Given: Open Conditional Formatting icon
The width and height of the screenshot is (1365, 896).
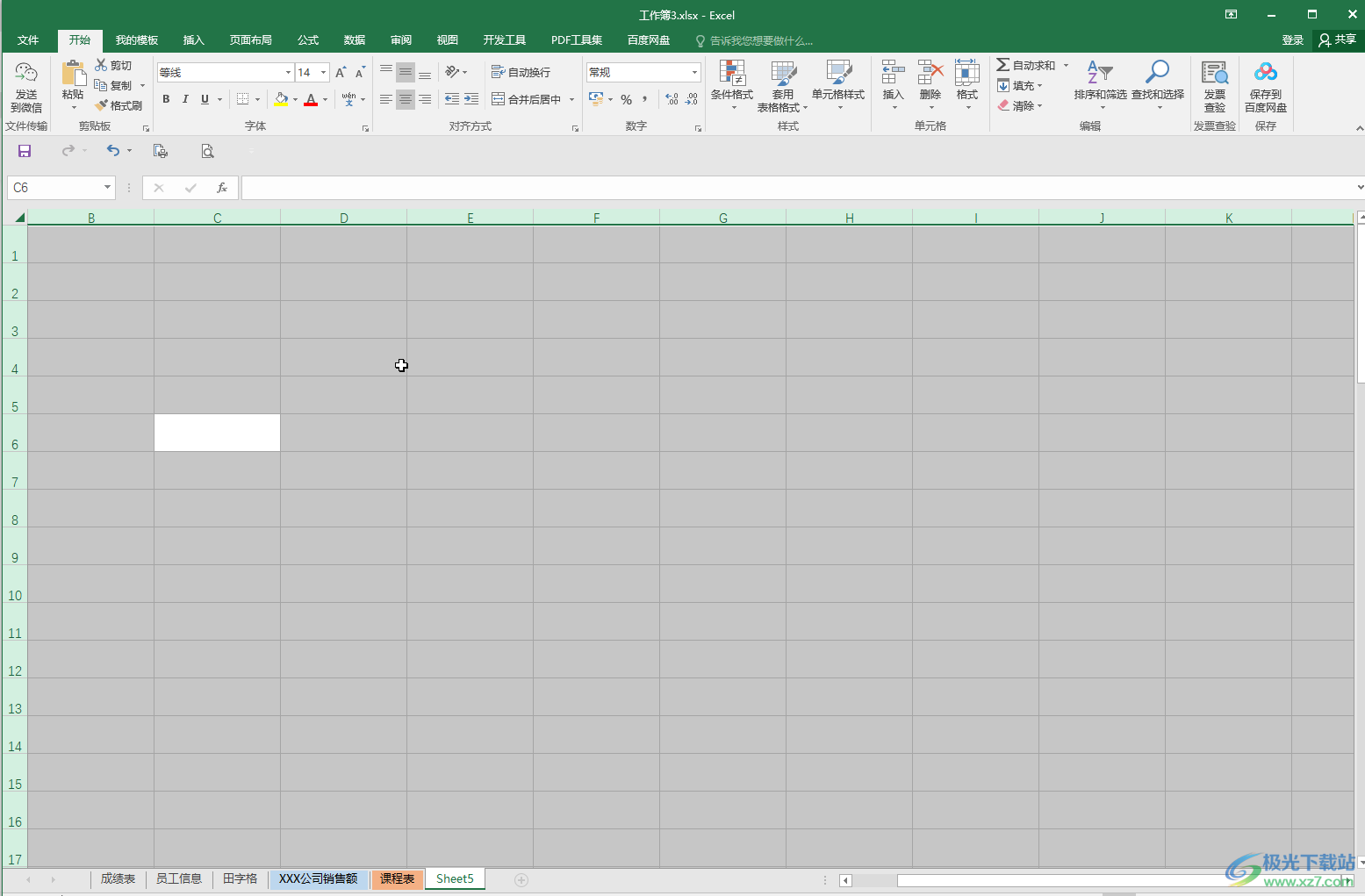Looking at the screenshot, I should pyautogui.click(x=731, y=73).
